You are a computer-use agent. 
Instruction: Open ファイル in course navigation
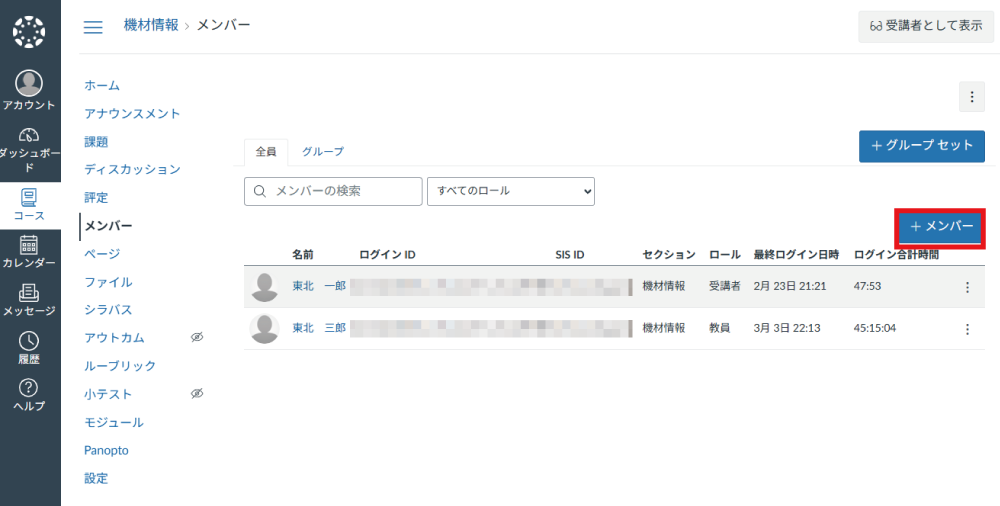click(x=108, y=282)
